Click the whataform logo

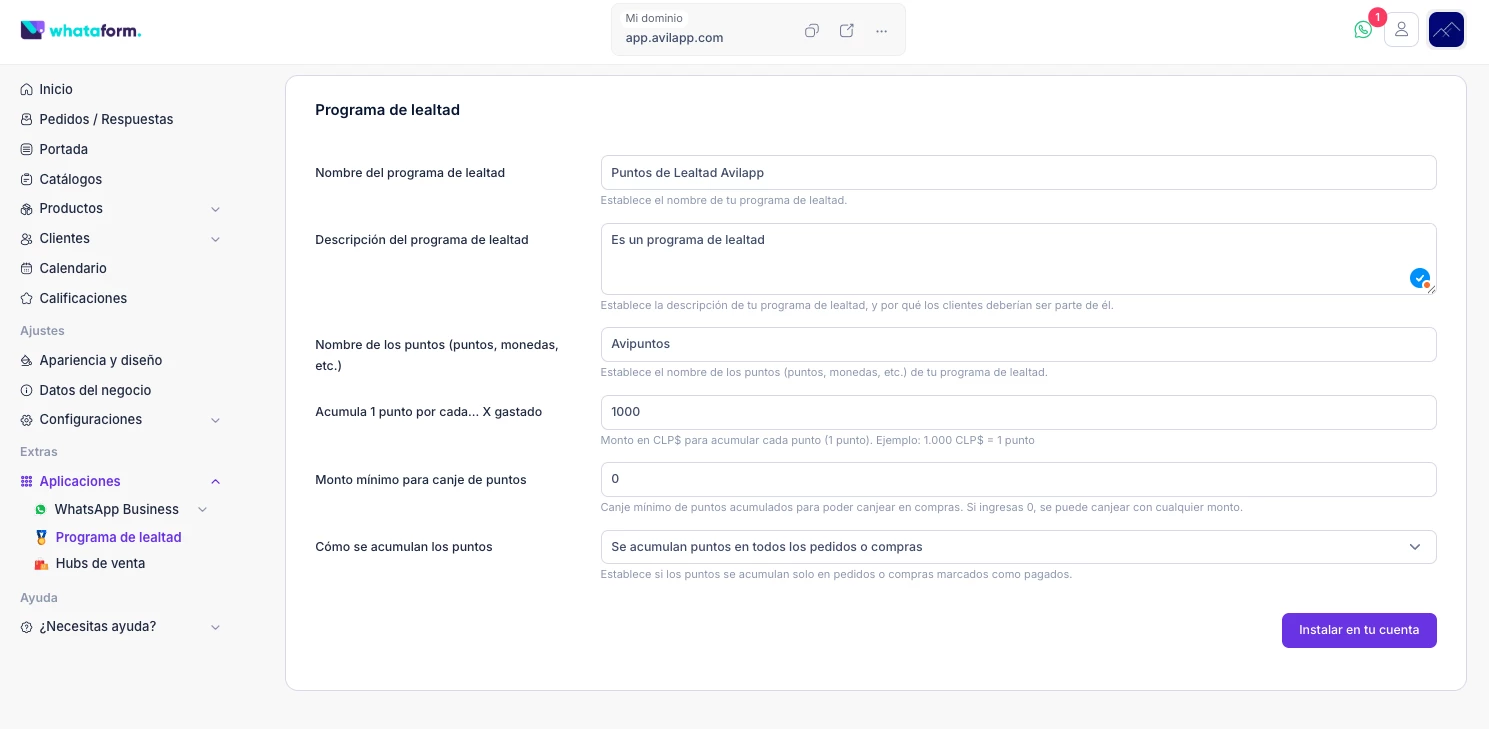pos(81,30)
